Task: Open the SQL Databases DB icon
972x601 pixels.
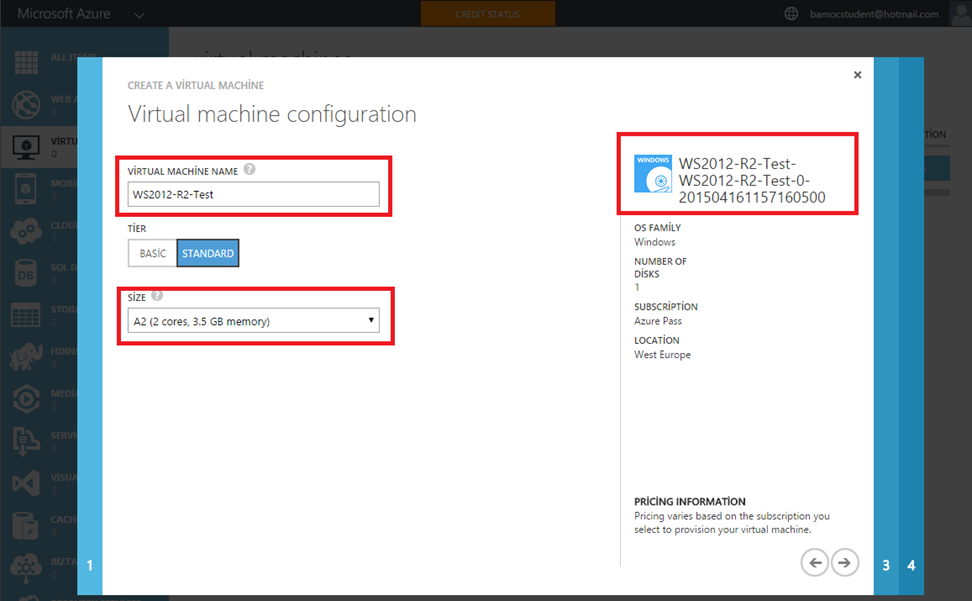Action: point(26,273)
